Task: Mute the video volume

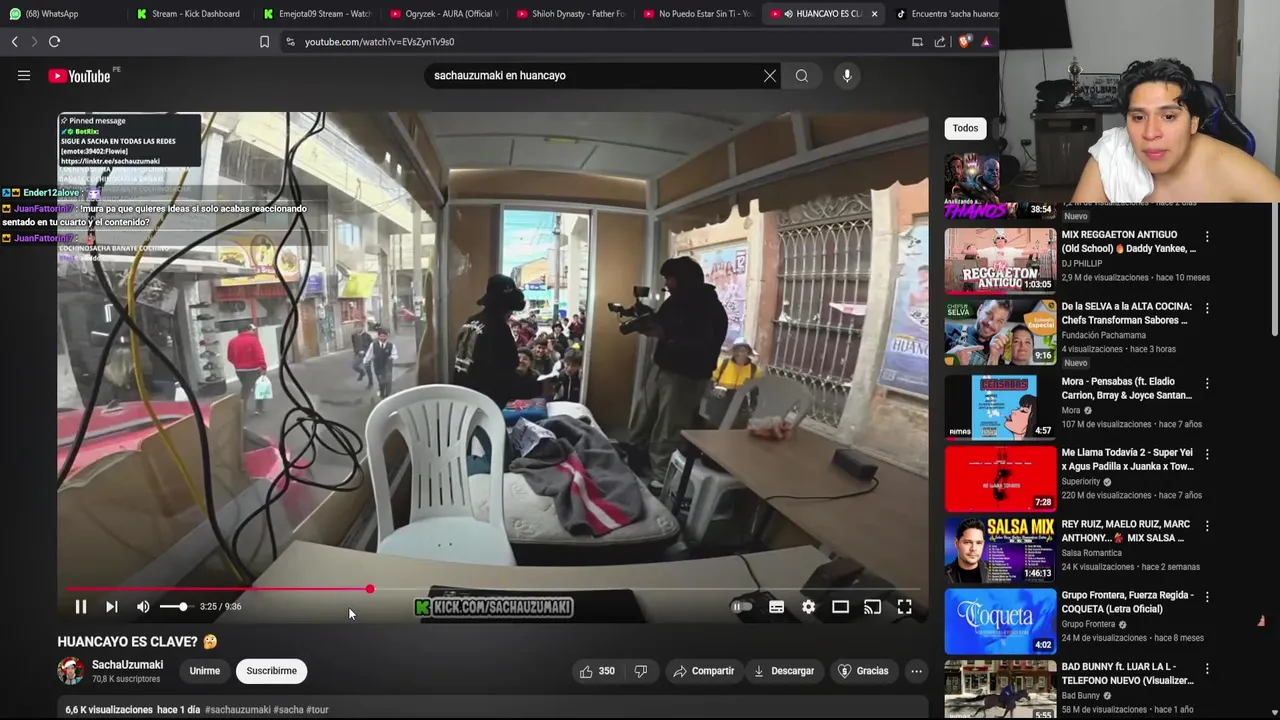Action: (x=143, y=606)
